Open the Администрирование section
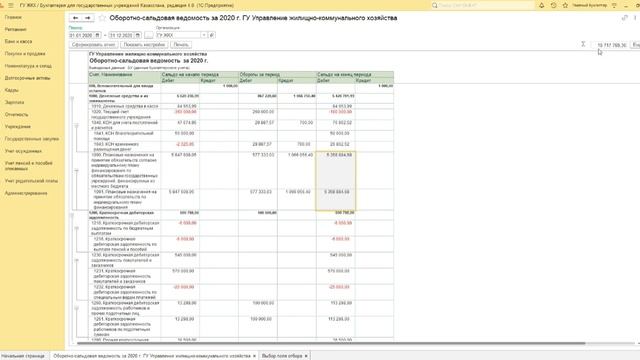This screenshot has width=640, height=360. (26, 193)
